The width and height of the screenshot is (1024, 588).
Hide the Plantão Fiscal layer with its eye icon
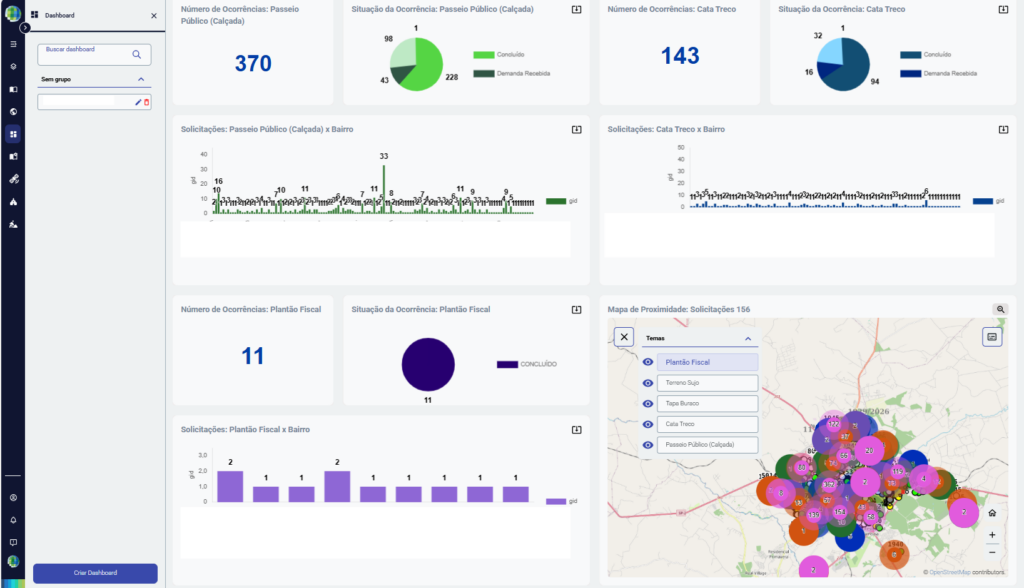pyautogui.click(x=648, y=362)
